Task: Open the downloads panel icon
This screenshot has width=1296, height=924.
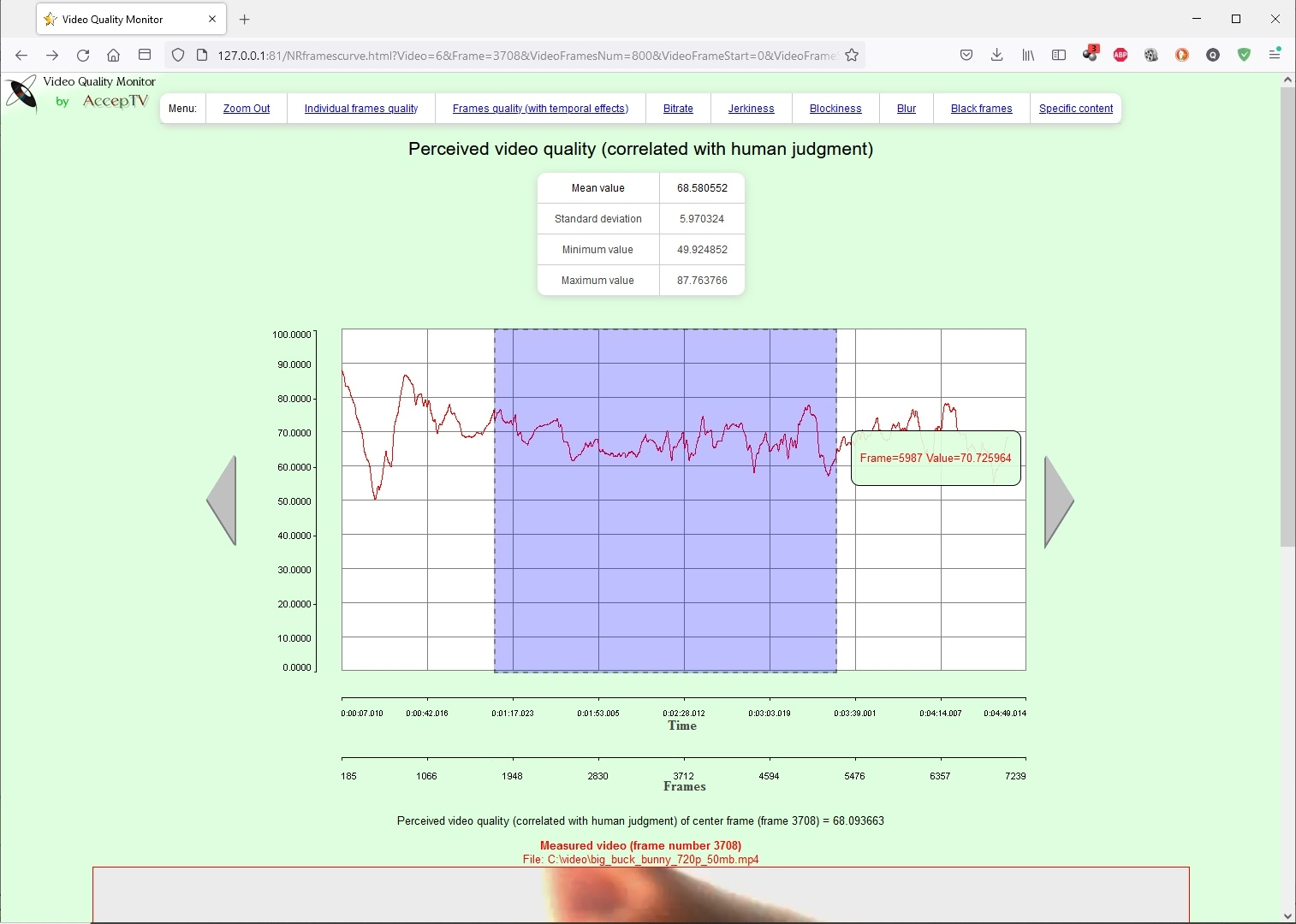Action: pyautogui.click(x=997, y=55)
